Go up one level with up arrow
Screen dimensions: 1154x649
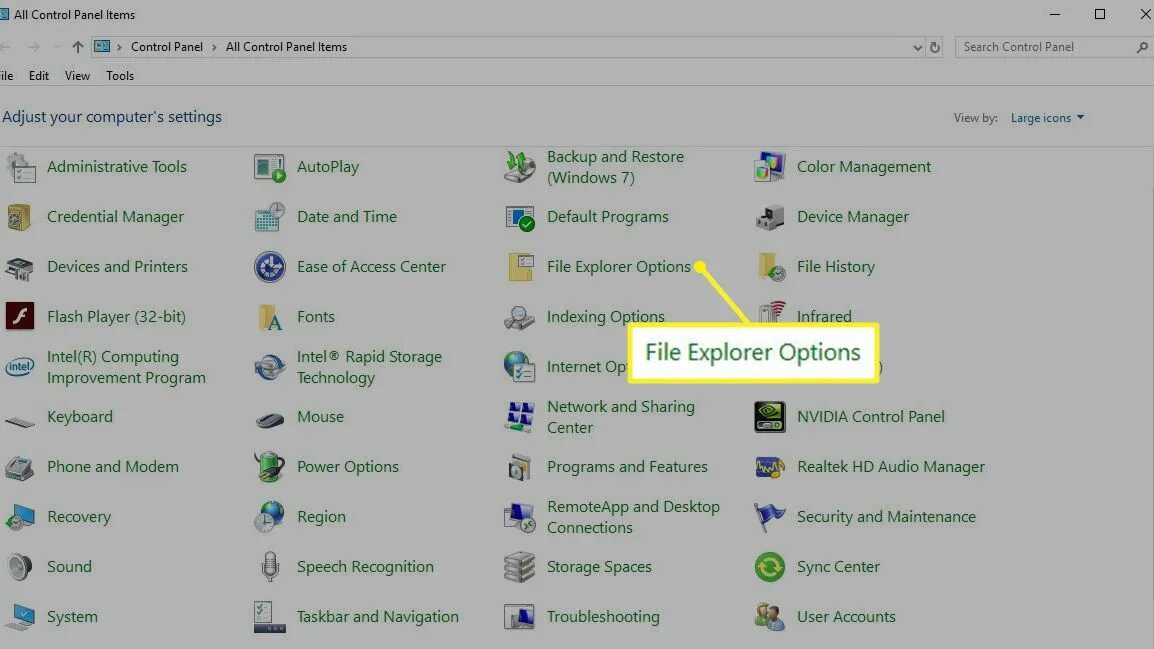point(77,47)
